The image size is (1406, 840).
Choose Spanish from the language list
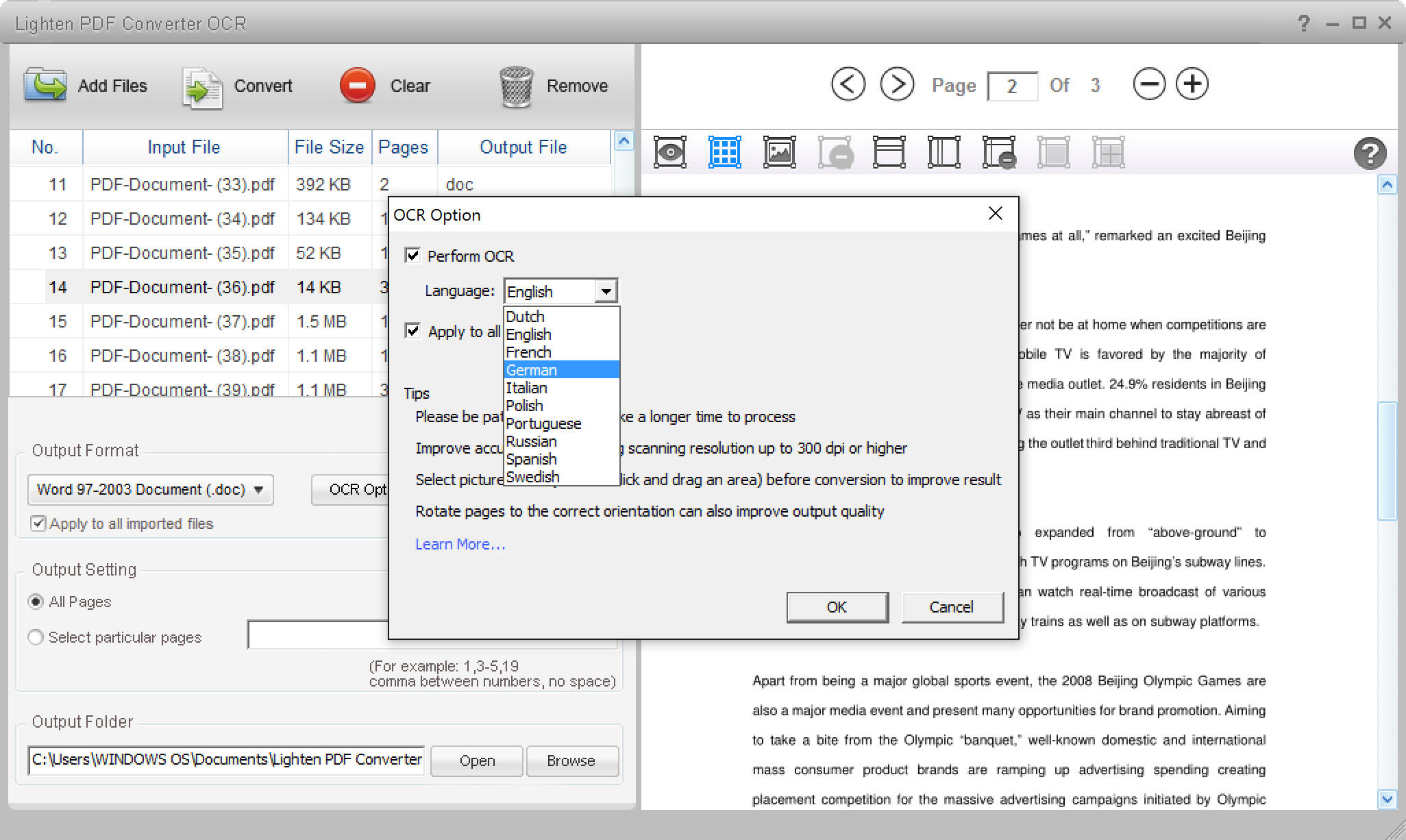[561, 459]
